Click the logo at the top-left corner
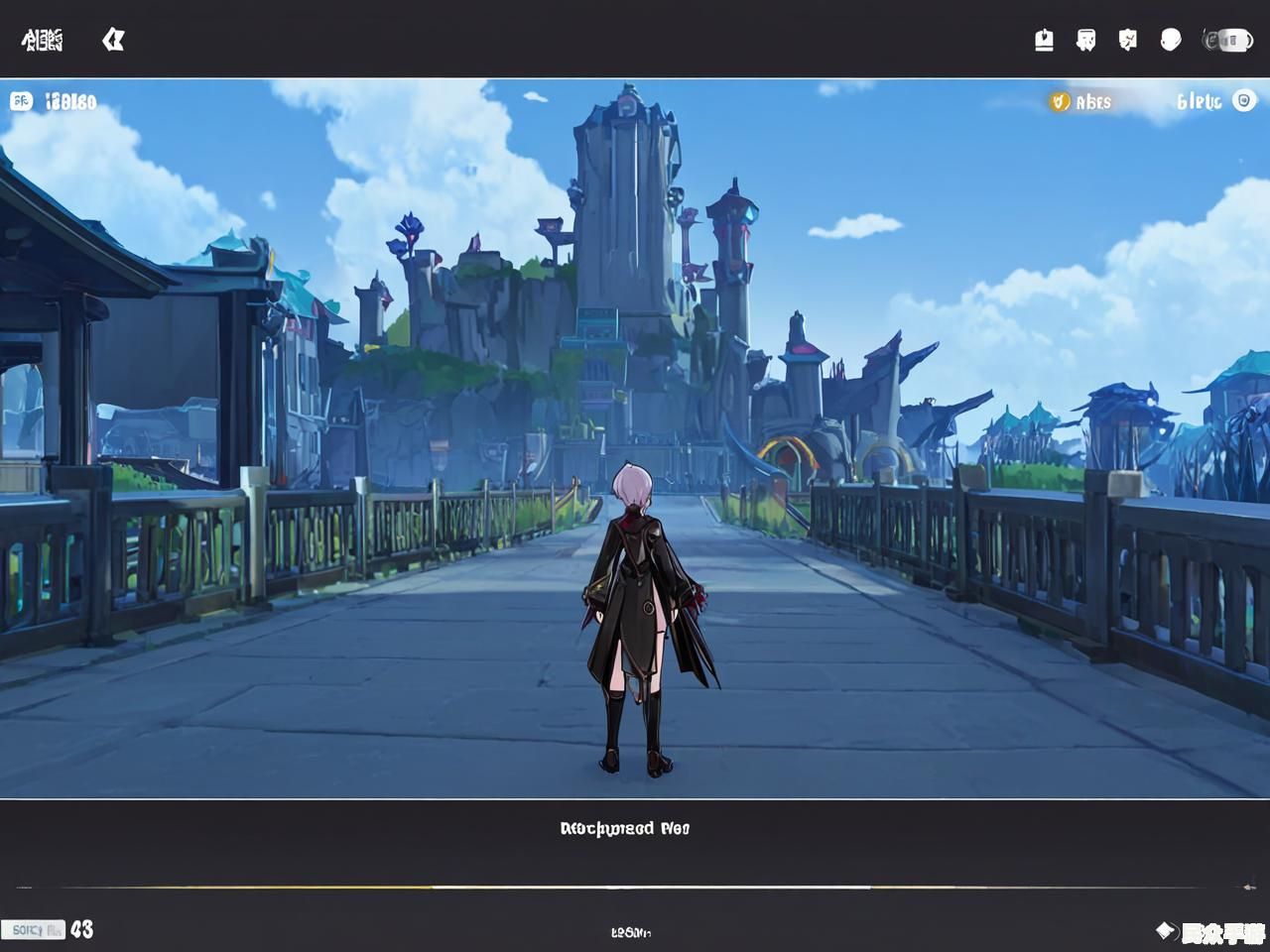 pos(42,40)
